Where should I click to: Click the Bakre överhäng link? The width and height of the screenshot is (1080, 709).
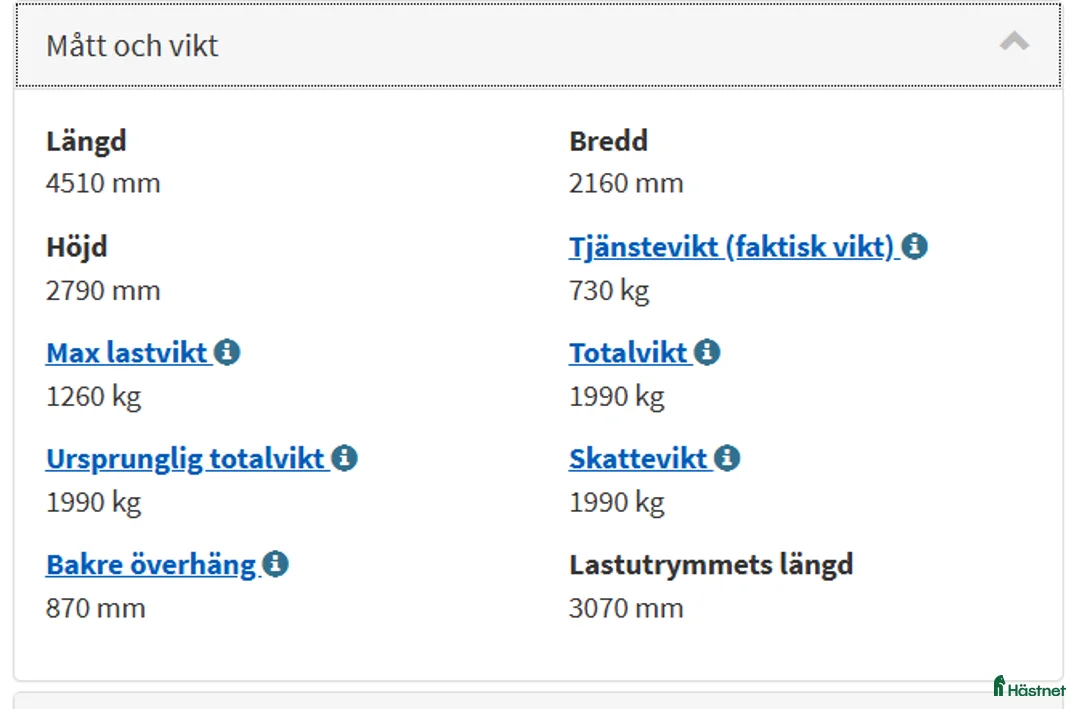151,565
